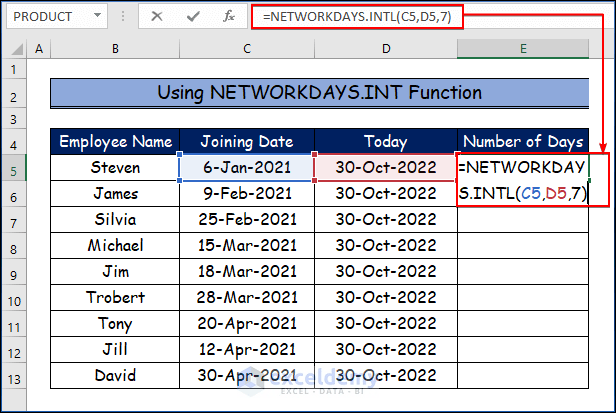616x413 pixels.
Task: Select joining date 6-Jan-2021
Action: (247, 167)
